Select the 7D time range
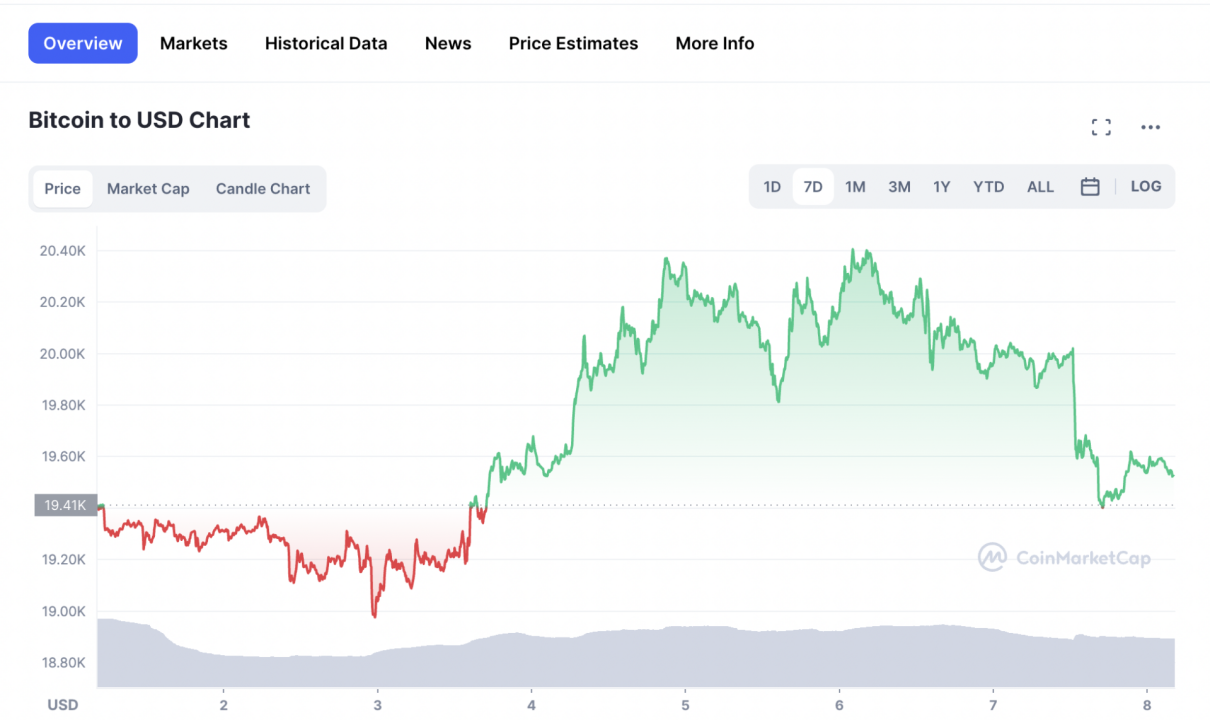Viewport: 1210px width, 720px height. (813, 187)
